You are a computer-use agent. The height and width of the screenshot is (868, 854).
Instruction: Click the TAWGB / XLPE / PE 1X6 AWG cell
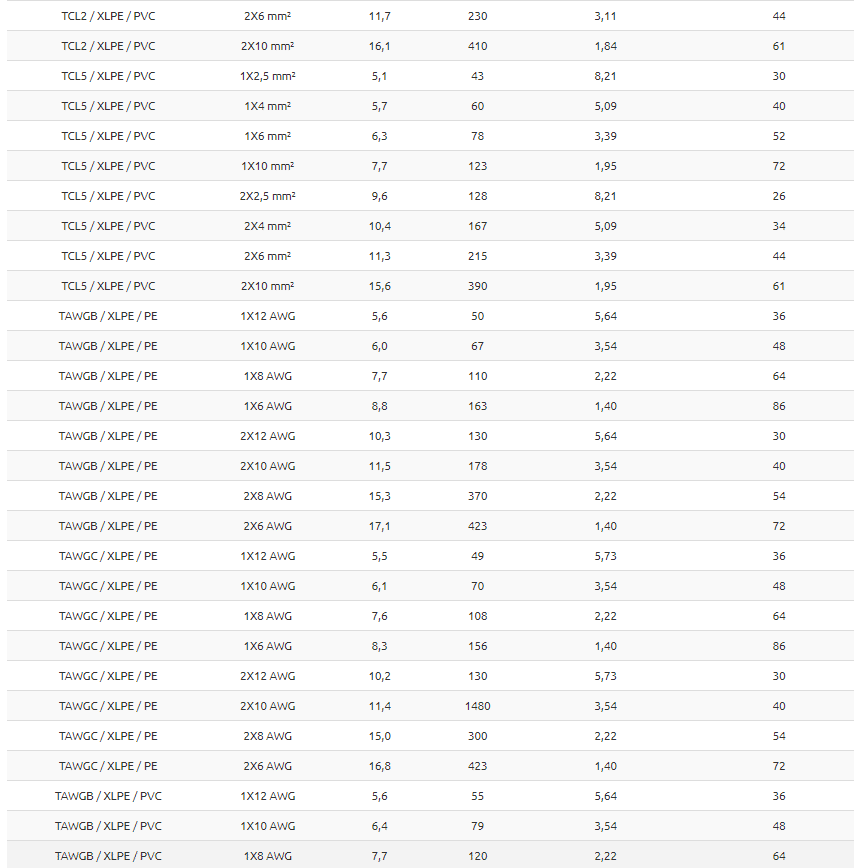(x=267, y=406)
